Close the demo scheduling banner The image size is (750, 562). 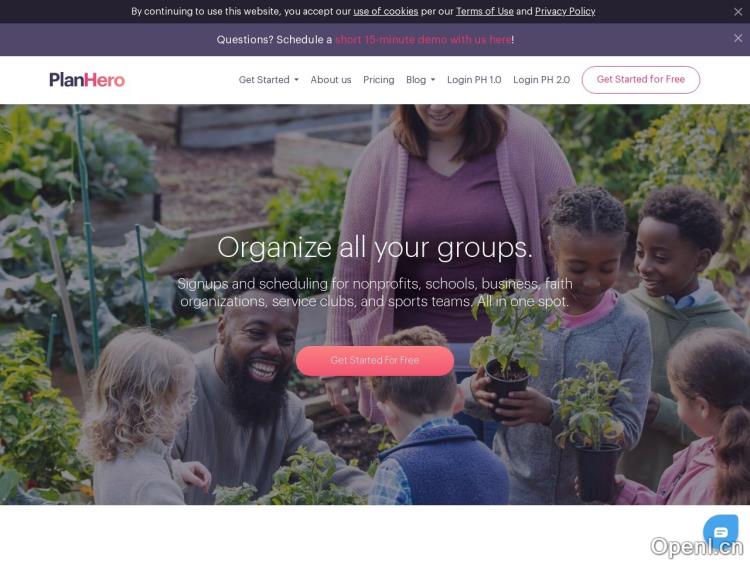pos(738,38)
